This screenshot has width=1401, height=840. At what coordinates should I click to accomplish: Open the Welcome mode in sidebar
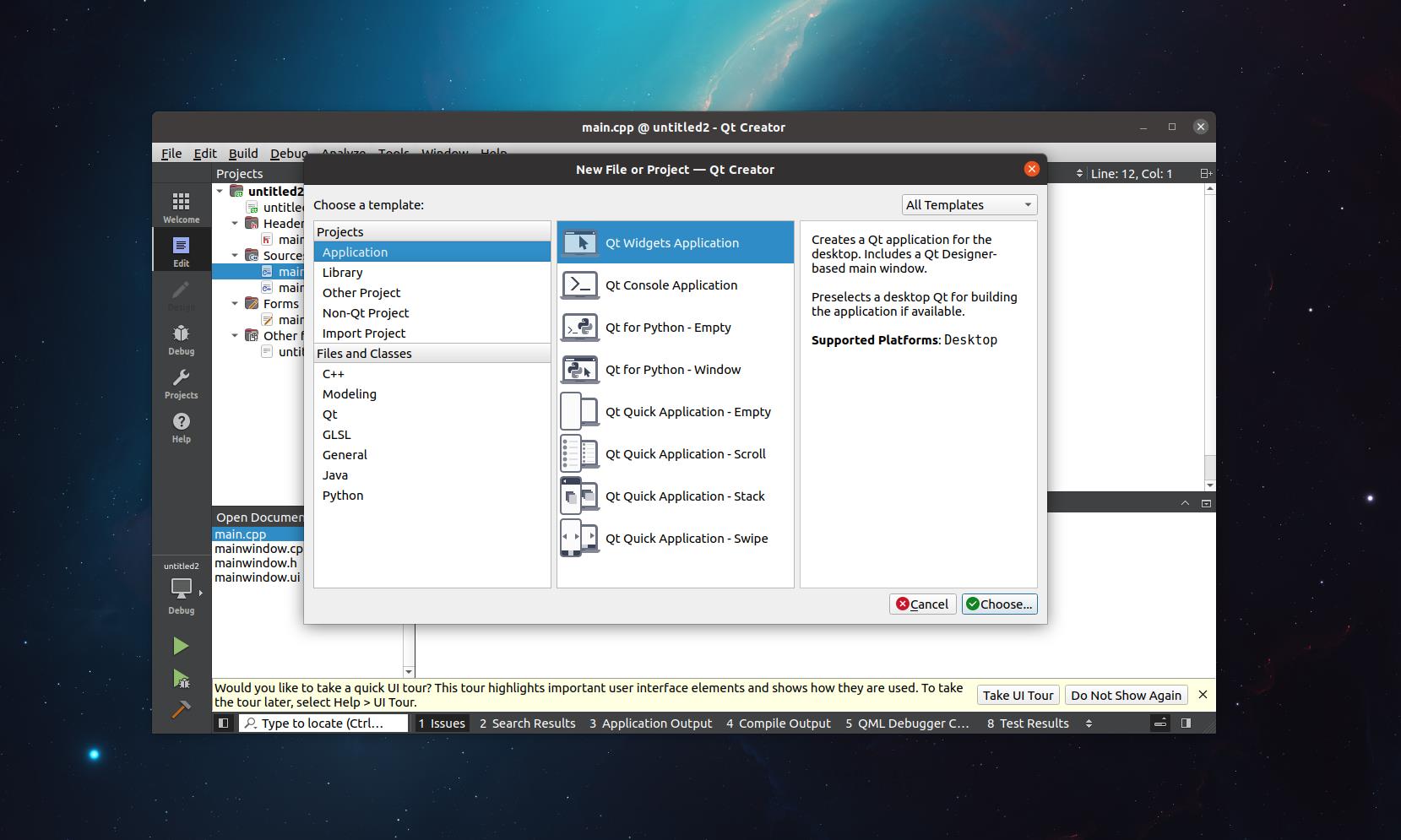(x=181, y=207)
